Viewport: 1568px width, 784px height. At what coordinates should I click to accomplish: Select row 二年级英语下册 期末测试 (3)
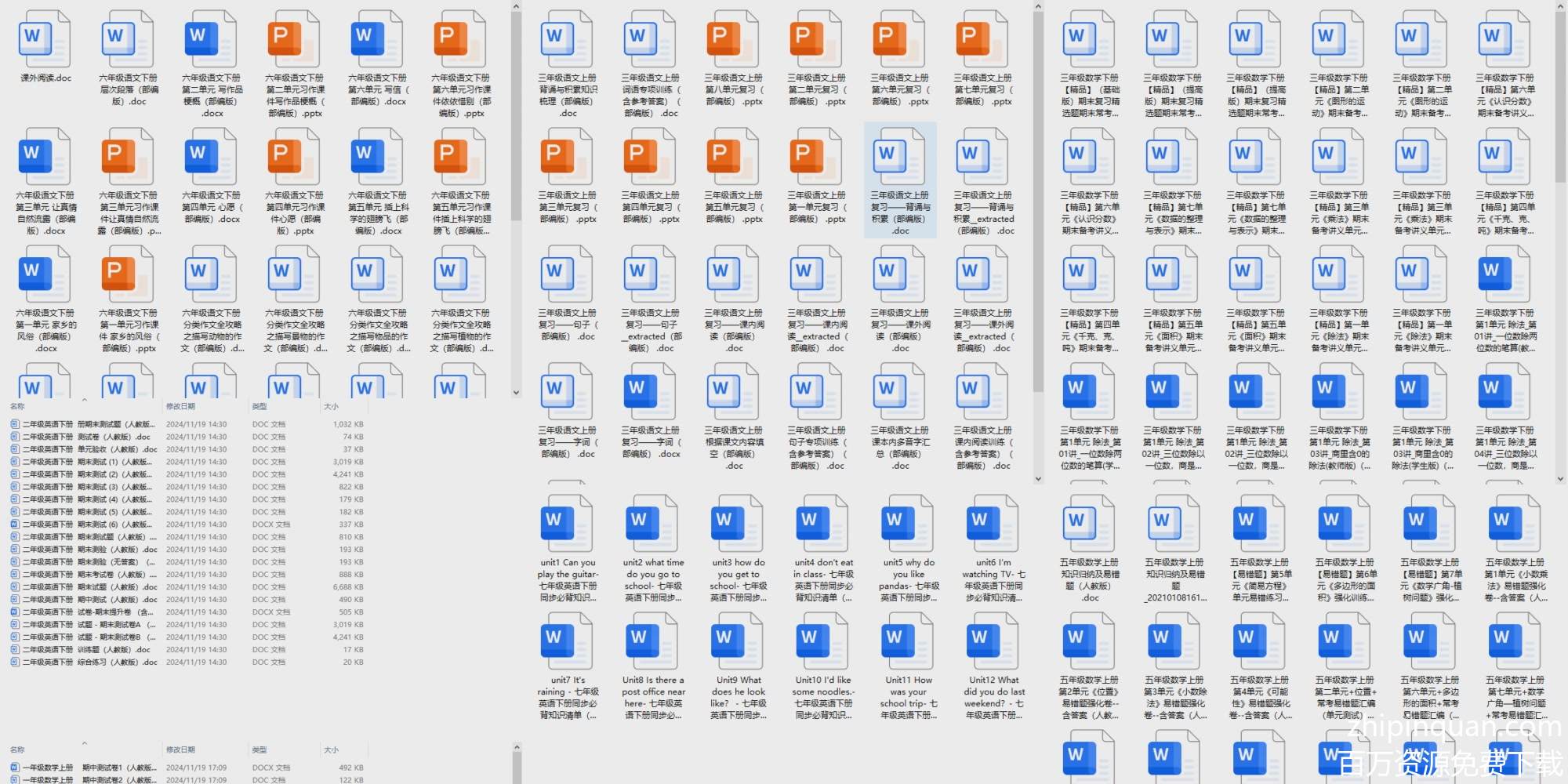point(187,487)
